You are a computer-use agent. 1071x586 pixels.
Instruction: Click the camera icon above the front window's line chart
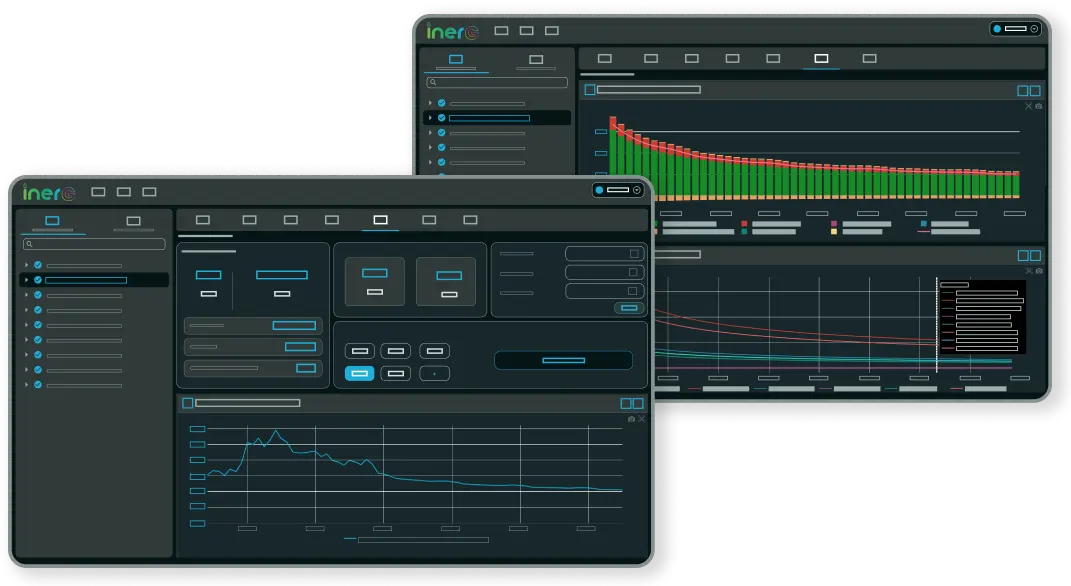pos(631,419)
